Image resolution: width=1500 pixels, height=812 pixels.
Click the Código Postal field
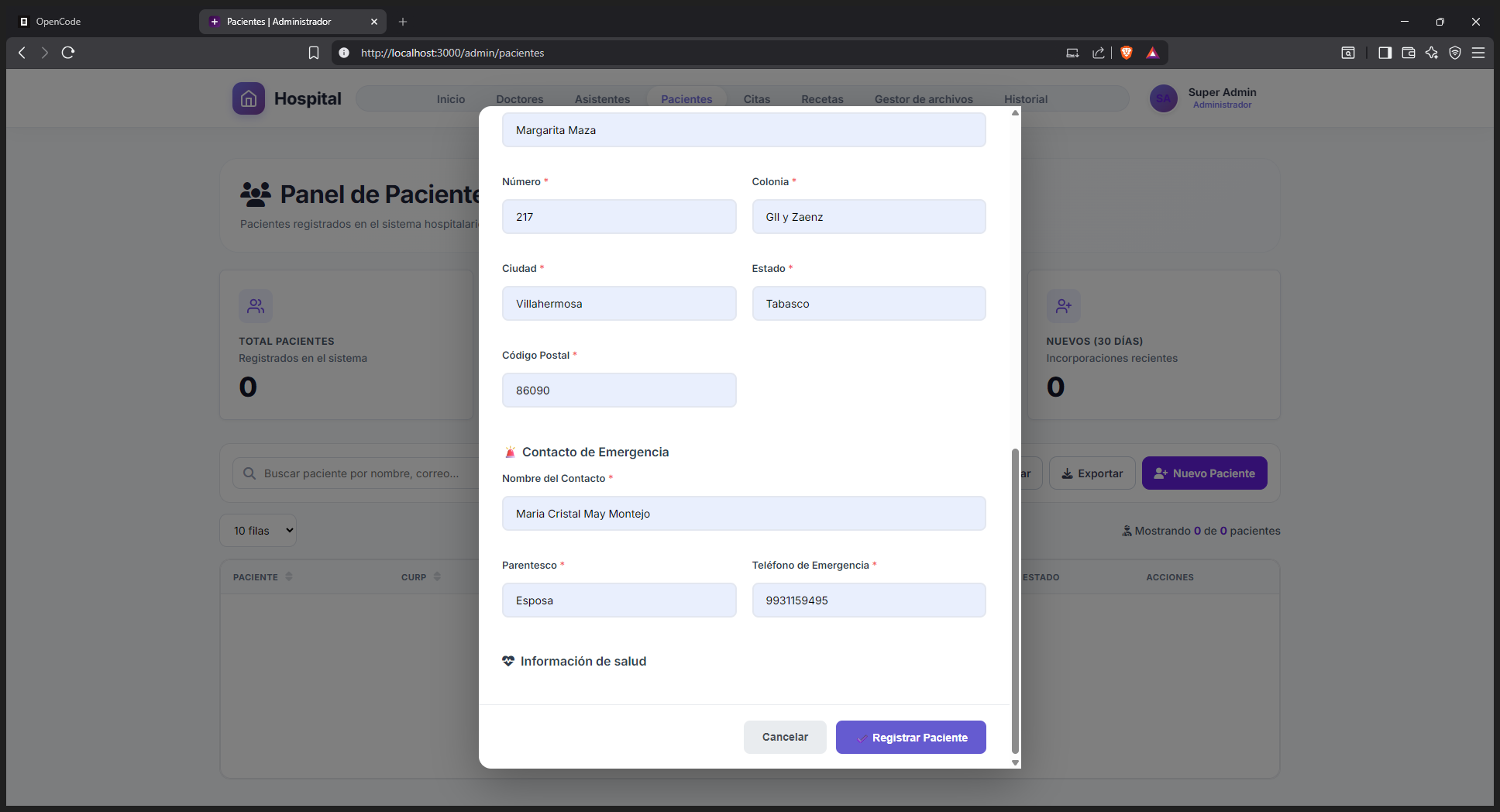(x=619, y=391)
